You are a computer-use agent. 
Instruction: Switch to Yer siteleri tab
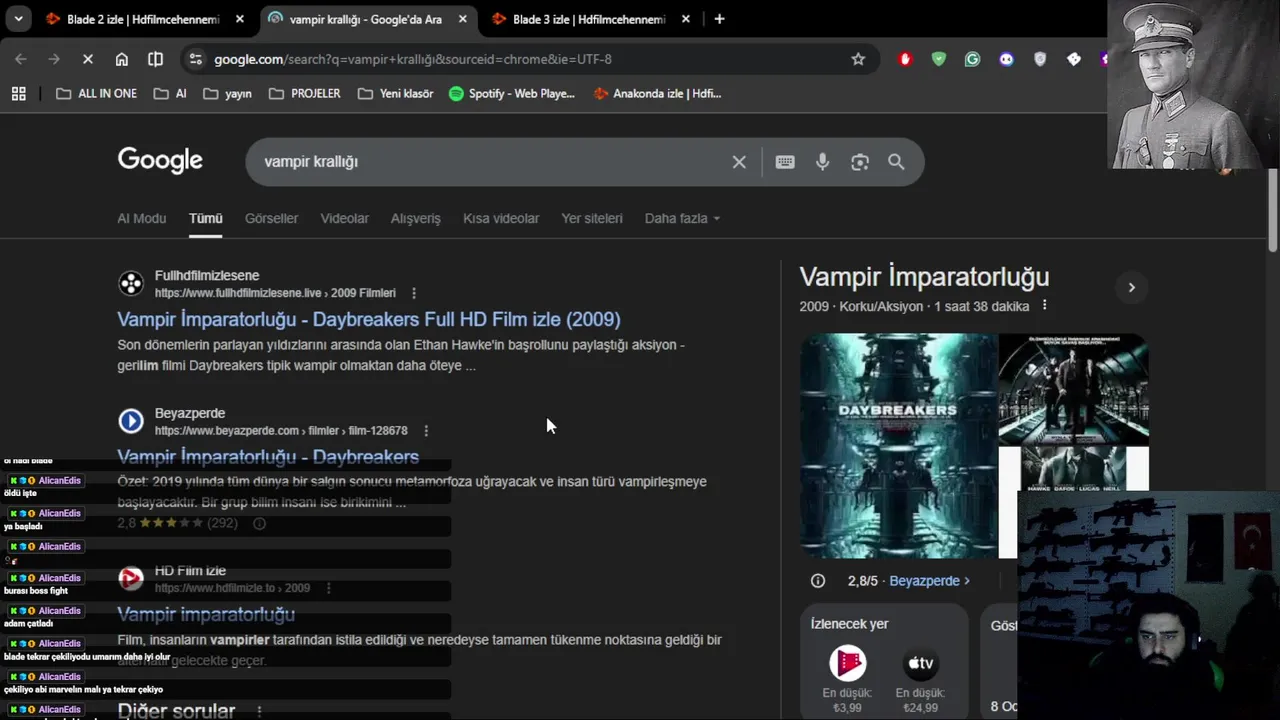pyautogui.click(x=592, y=218)
